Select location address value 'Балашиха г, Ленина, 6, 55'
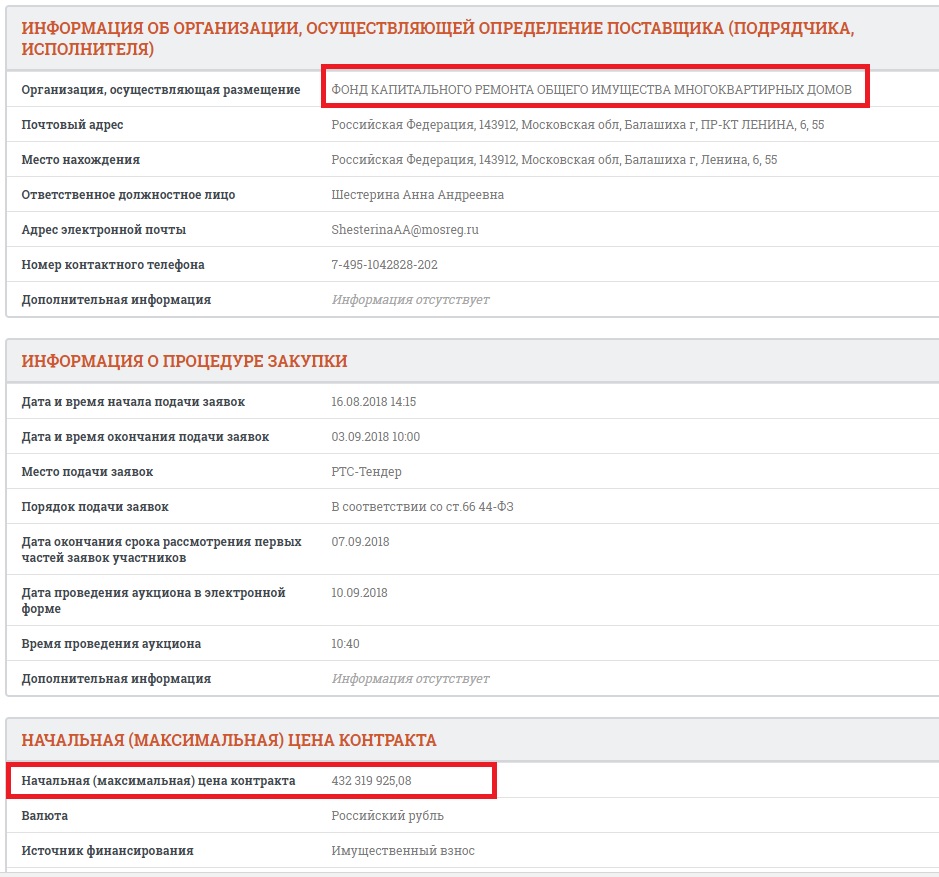This screenshot has width=939, height=877. click(x=554, y=160)
